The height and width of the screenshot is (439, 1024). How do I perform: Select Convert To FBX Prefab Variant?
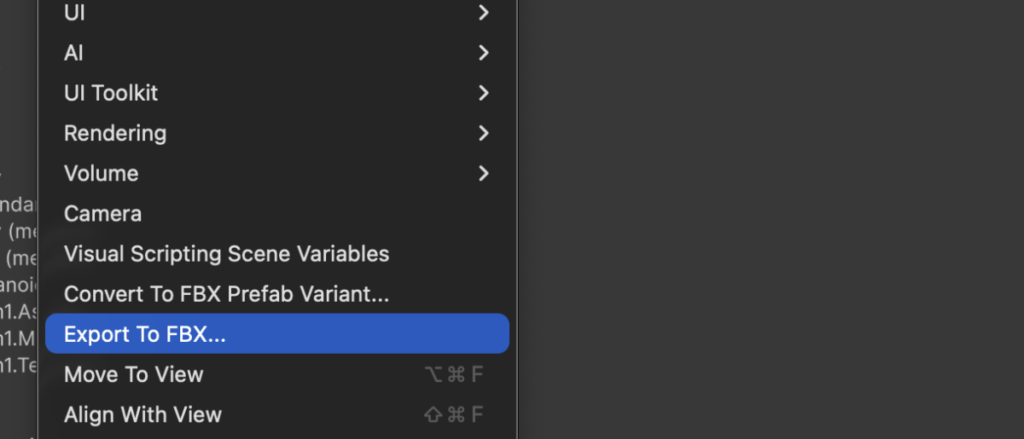point(226,294)
